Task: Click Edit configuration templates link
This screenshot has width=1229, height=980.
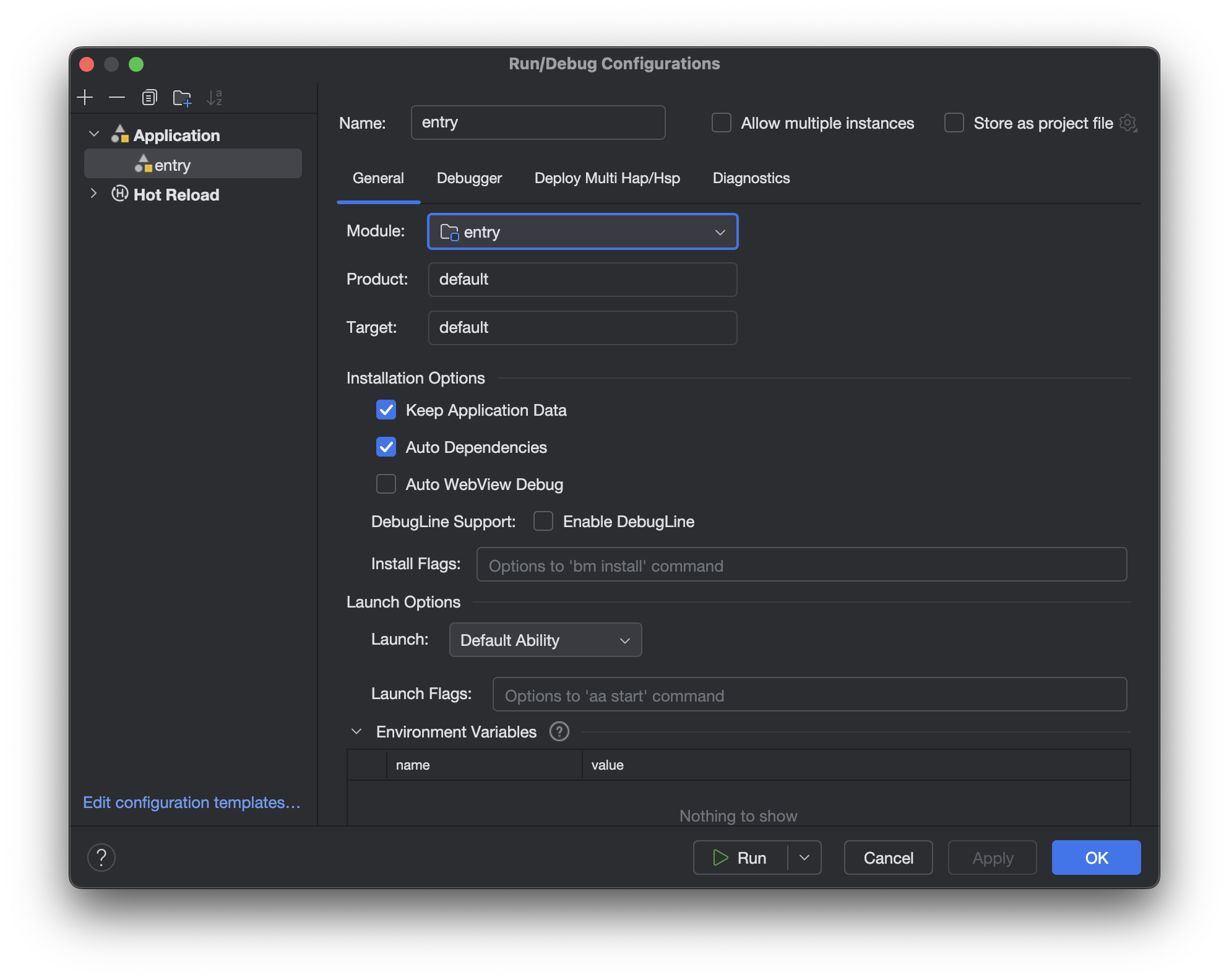Action: point(192,802)
